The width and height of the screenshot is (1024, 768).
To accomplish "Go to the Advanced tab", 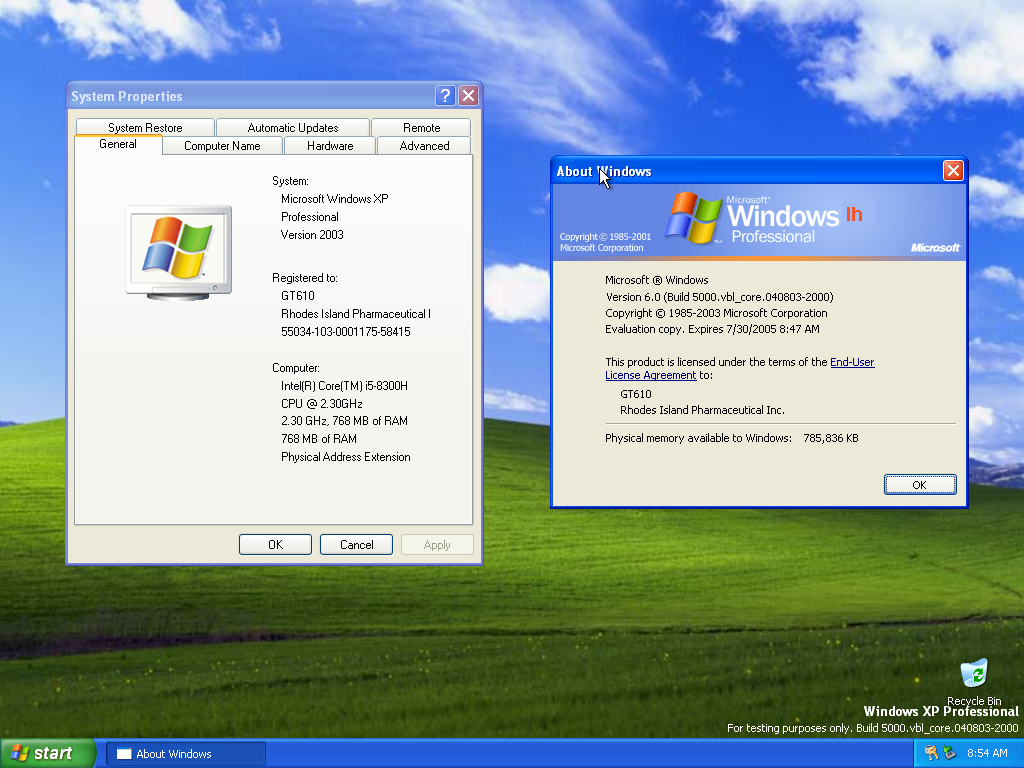I will tap(424, 146).
